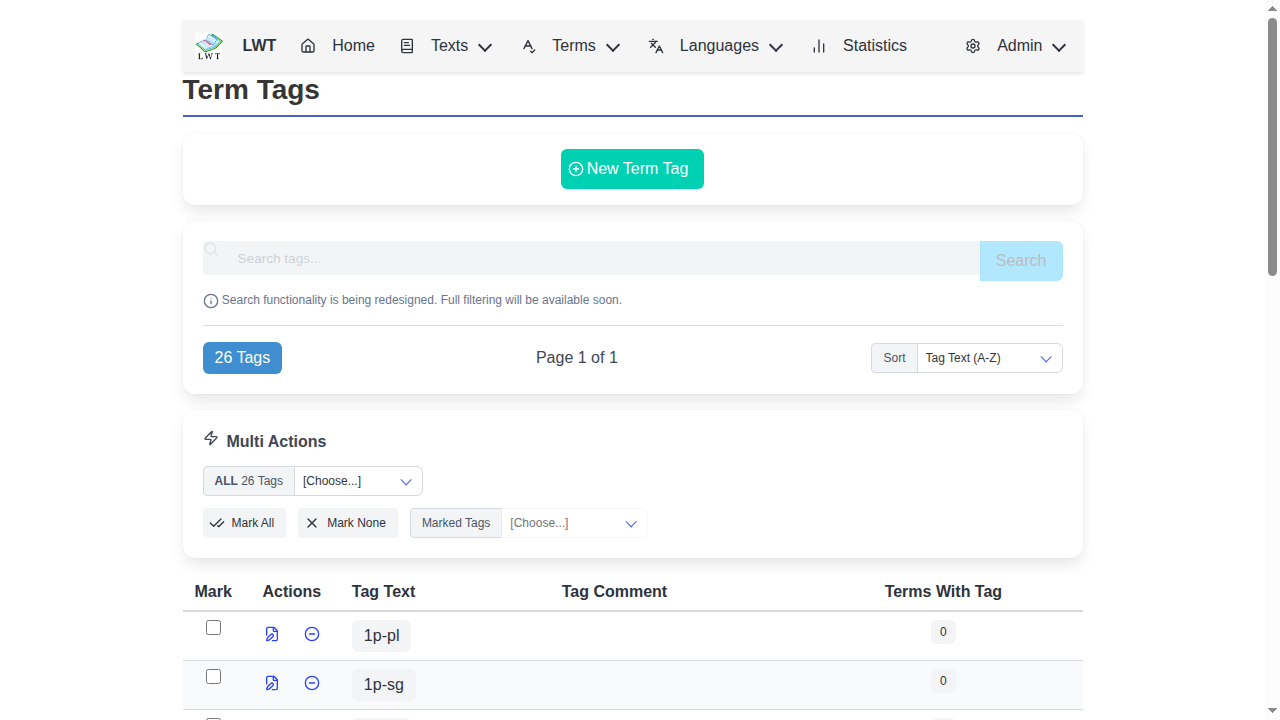Open the Sort by Tag Text dropdown
The width and height of the screenshot is (1280, 720).
(x=989, y=358)
